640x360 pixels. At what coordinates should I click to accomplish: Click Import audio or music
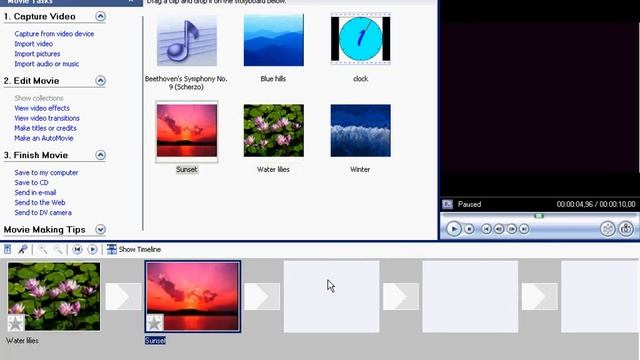tap(47, 64)
